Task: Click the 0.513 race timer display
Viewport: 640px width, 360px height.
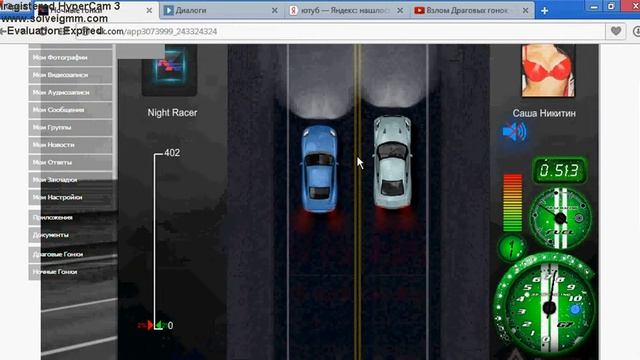Action: pos(560,170)
